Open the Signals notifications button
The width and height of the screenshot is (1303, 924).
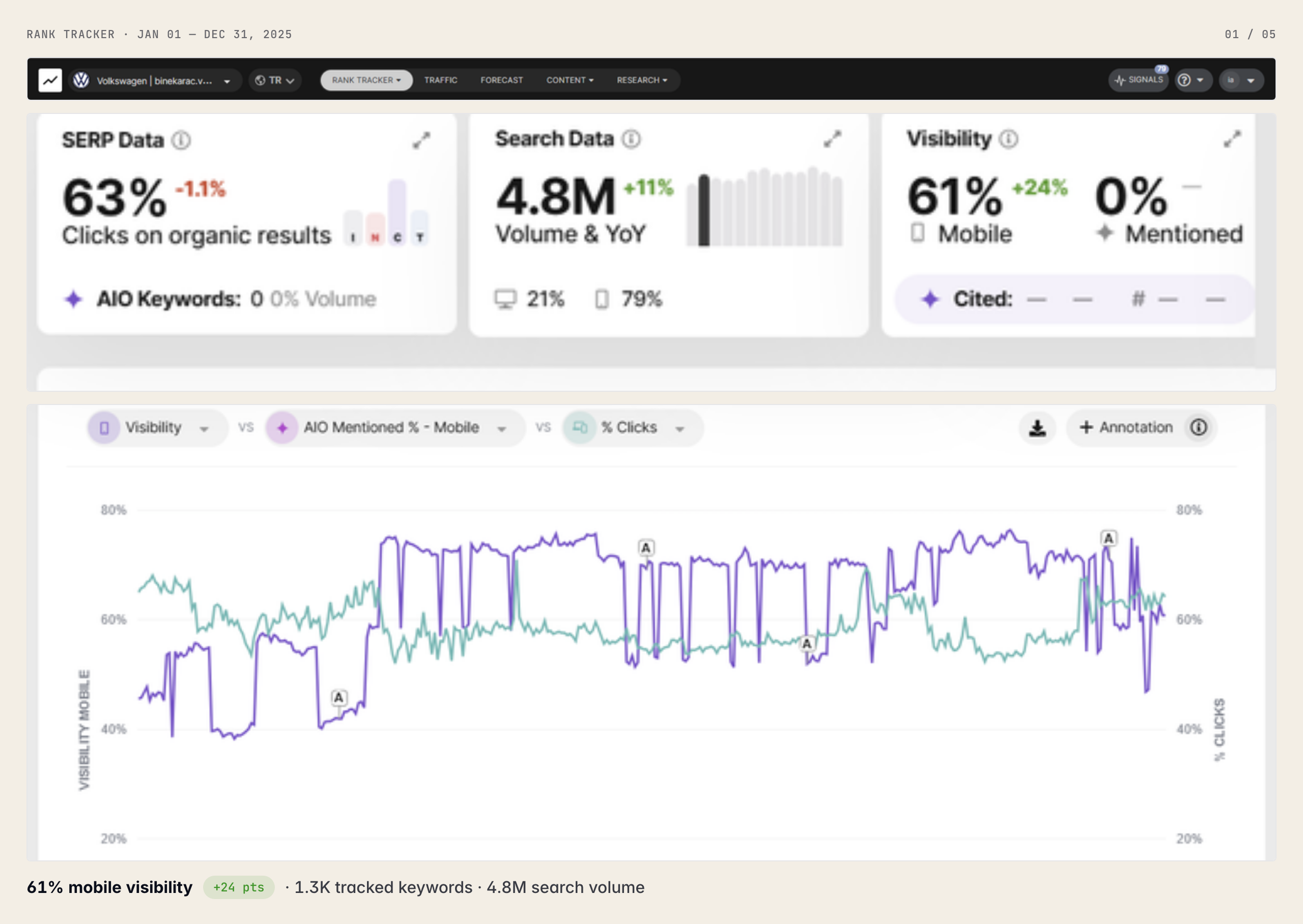[1138, 80]
